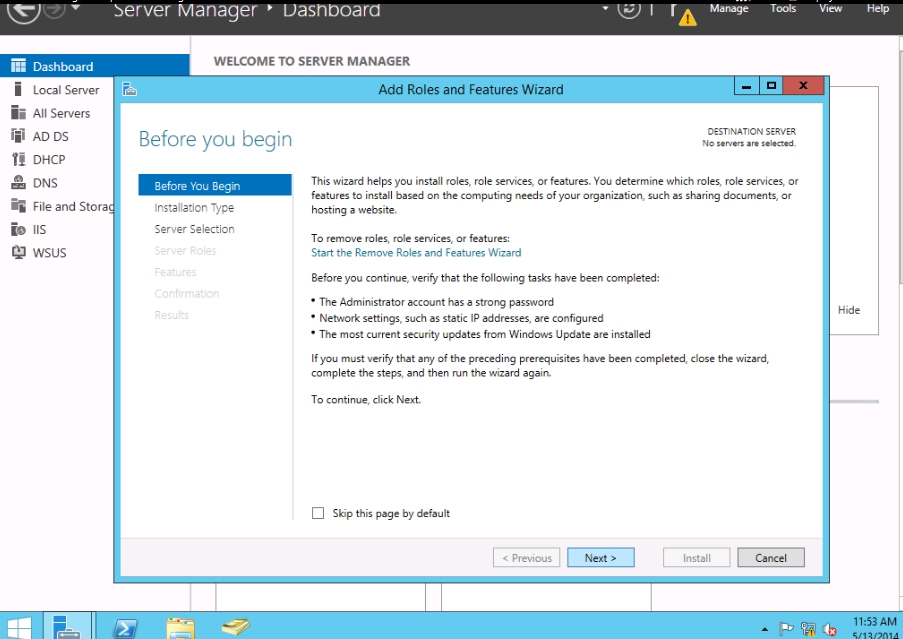Maximize the Add Roles and Features Wizard
This screenshot has width=903, height=639.
coord(771,86)
